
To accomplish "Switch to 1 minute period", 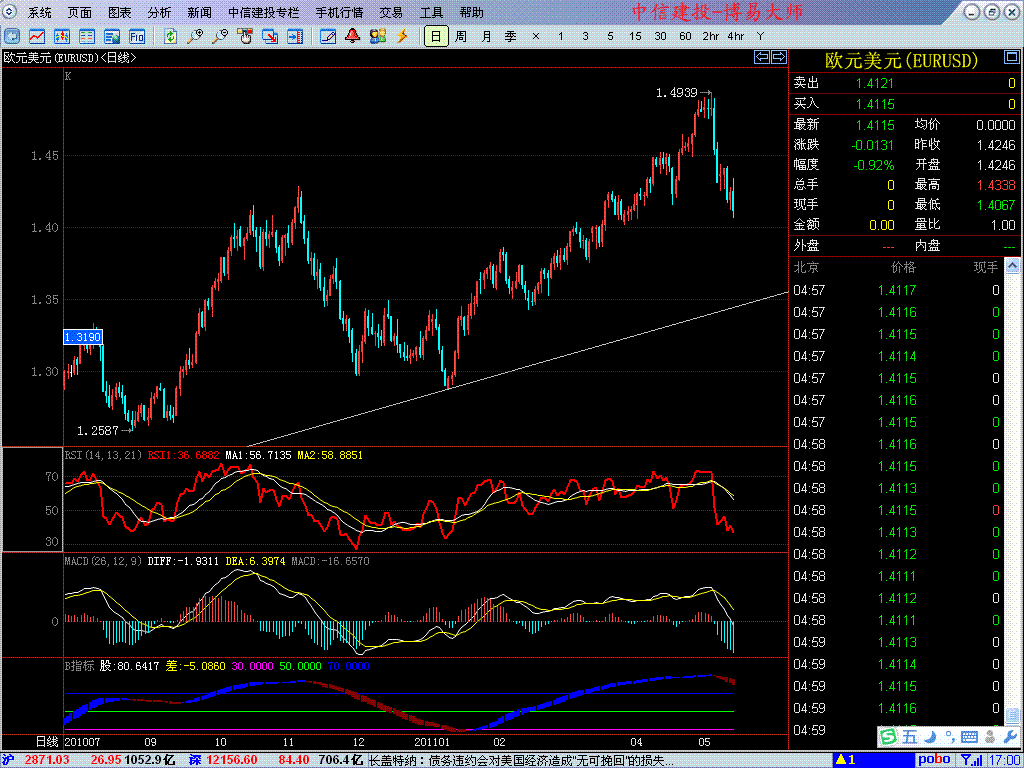I will (560, 36).
